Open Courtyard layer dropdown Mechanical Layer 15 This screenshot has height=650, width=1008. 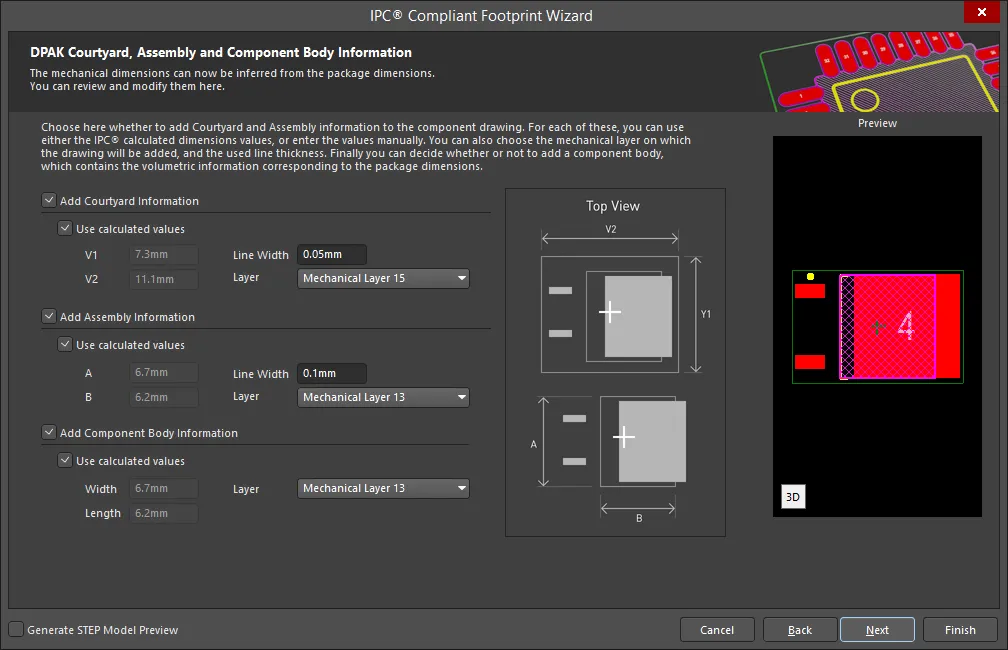coord(383,278)
